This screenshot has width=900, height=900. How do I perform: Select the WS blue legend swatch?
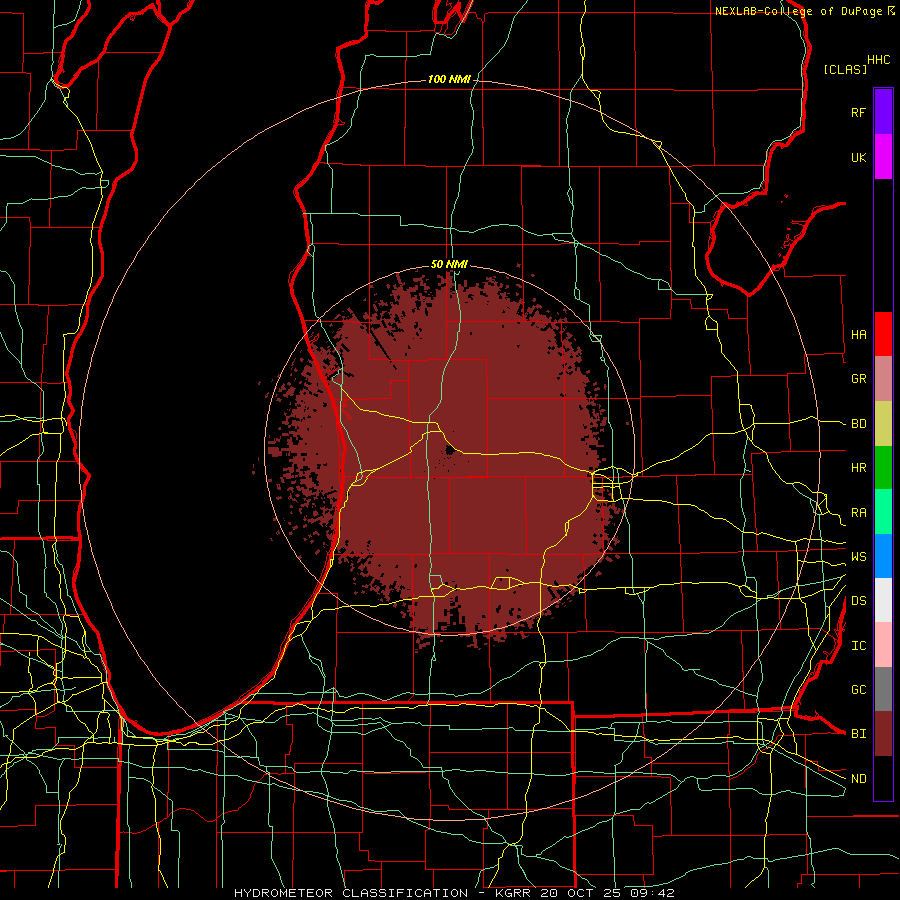pyautogui.click(x=883, y=556)
